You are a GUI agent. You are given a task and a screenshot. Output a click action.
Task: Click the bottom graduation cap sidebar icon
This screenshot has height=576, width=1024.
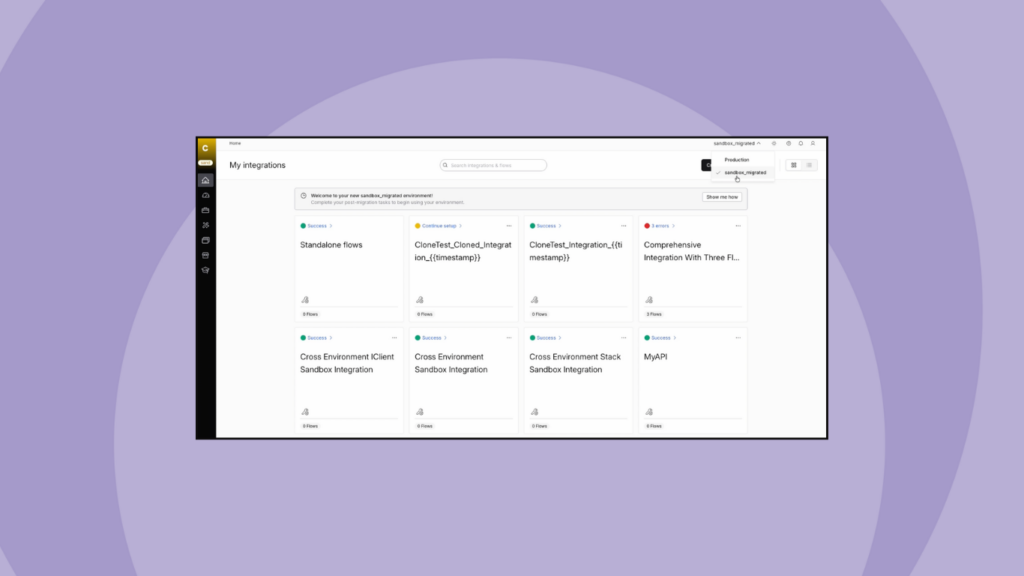[205, 270]
